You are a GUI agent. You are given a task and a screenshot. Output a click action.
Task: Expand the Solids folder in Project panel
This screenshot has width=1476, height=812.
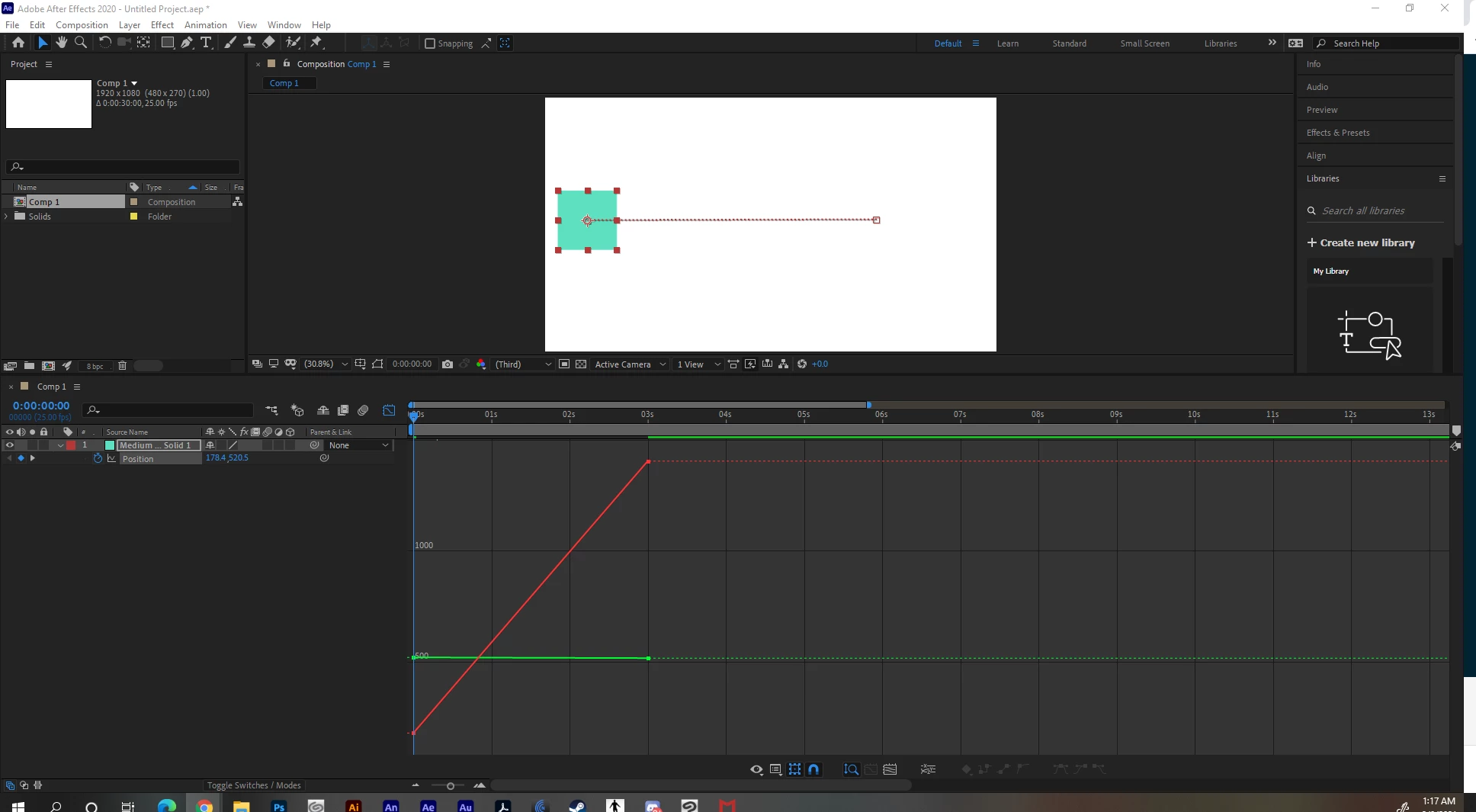point(7,217)
